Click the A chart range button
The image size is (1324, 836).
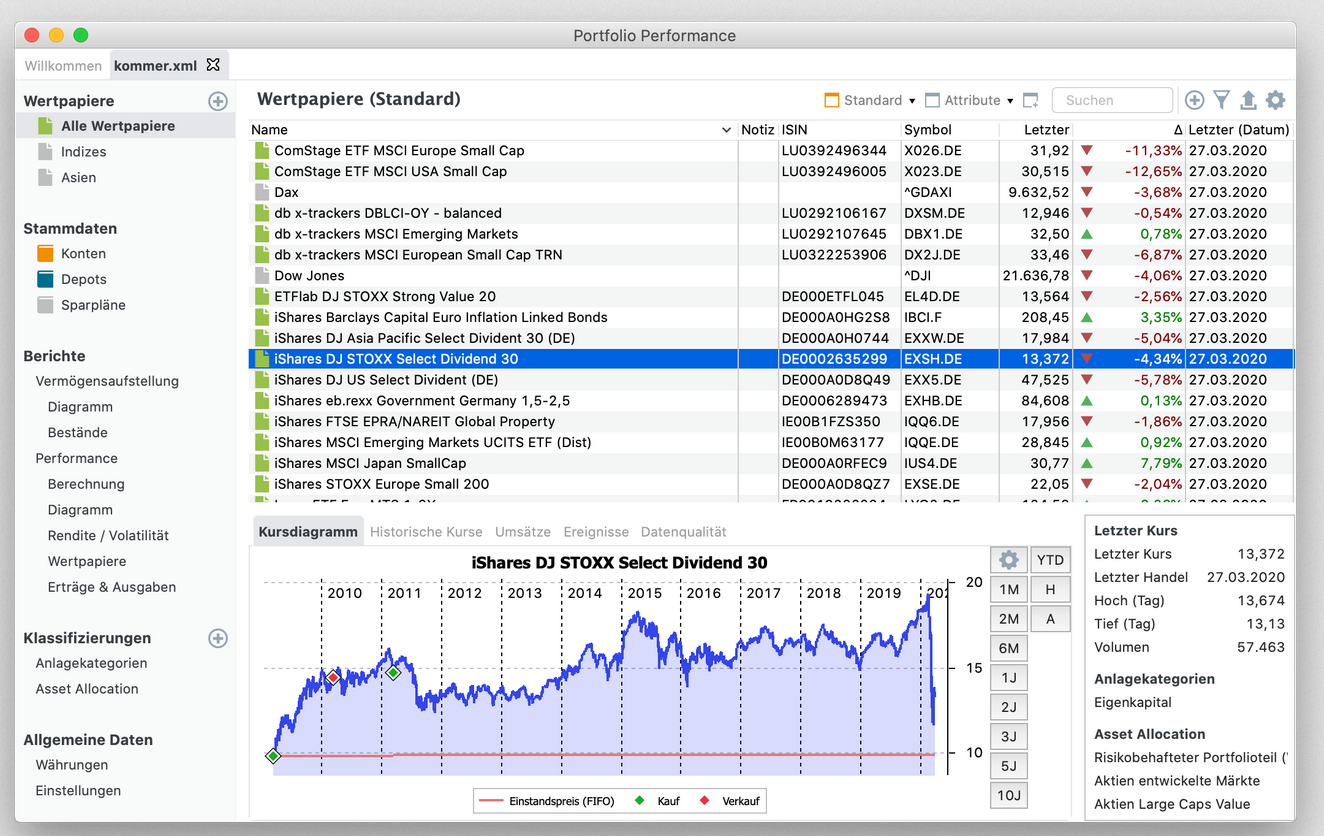tap(1050, 619)
